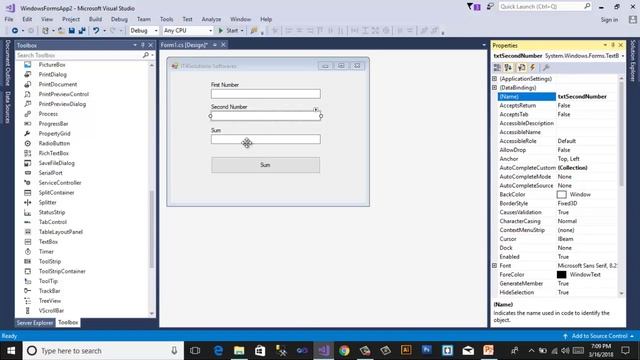Start debugging with the Start button
The width and height of the screenshot is (640, 360).
click(228, 31)
